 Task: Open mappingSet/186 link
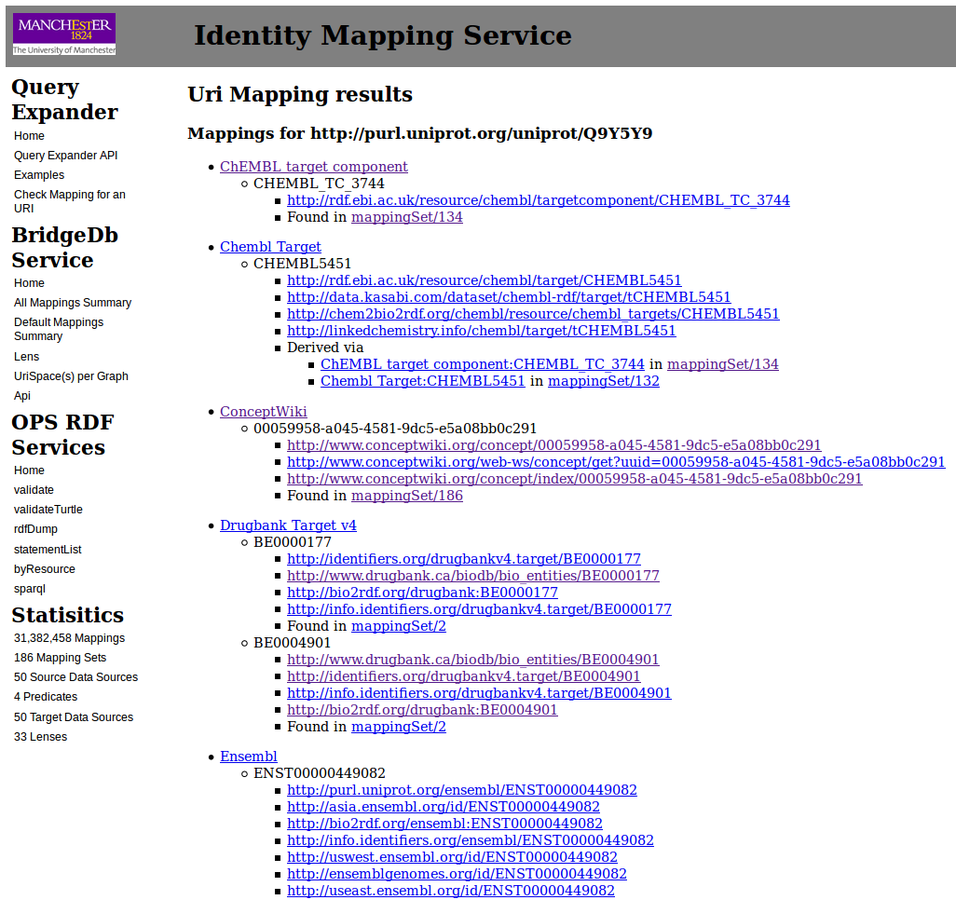pos(407,495)
